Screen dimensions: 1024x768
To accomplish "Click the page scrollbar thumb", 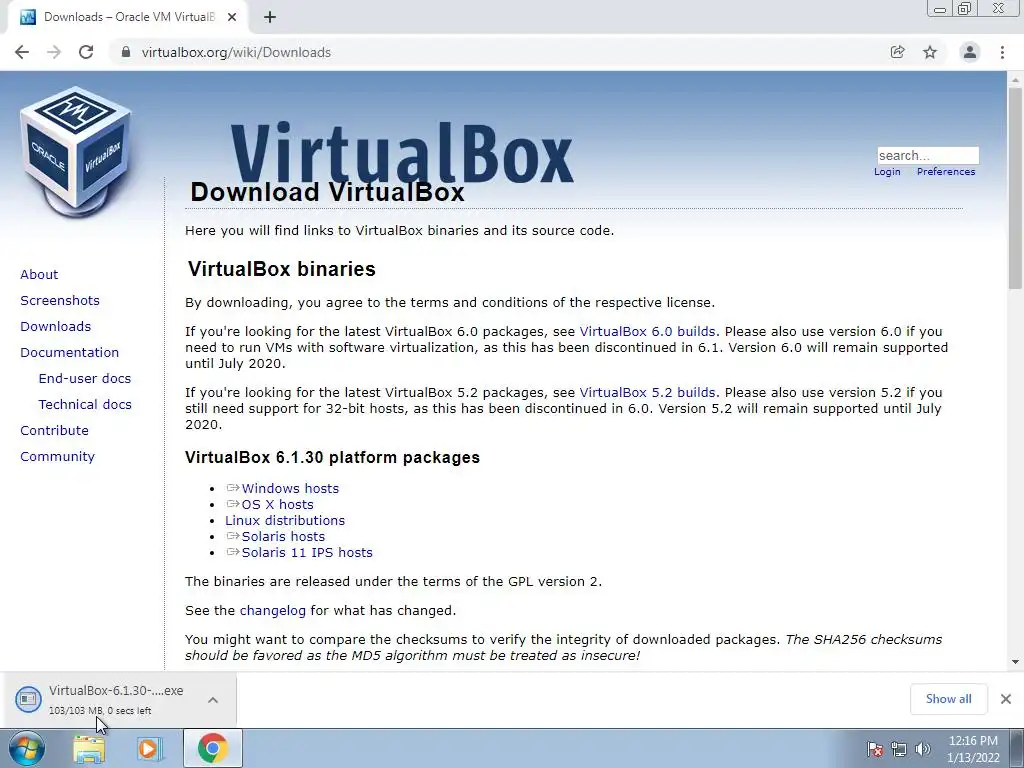I will (x=1015, y=188).
